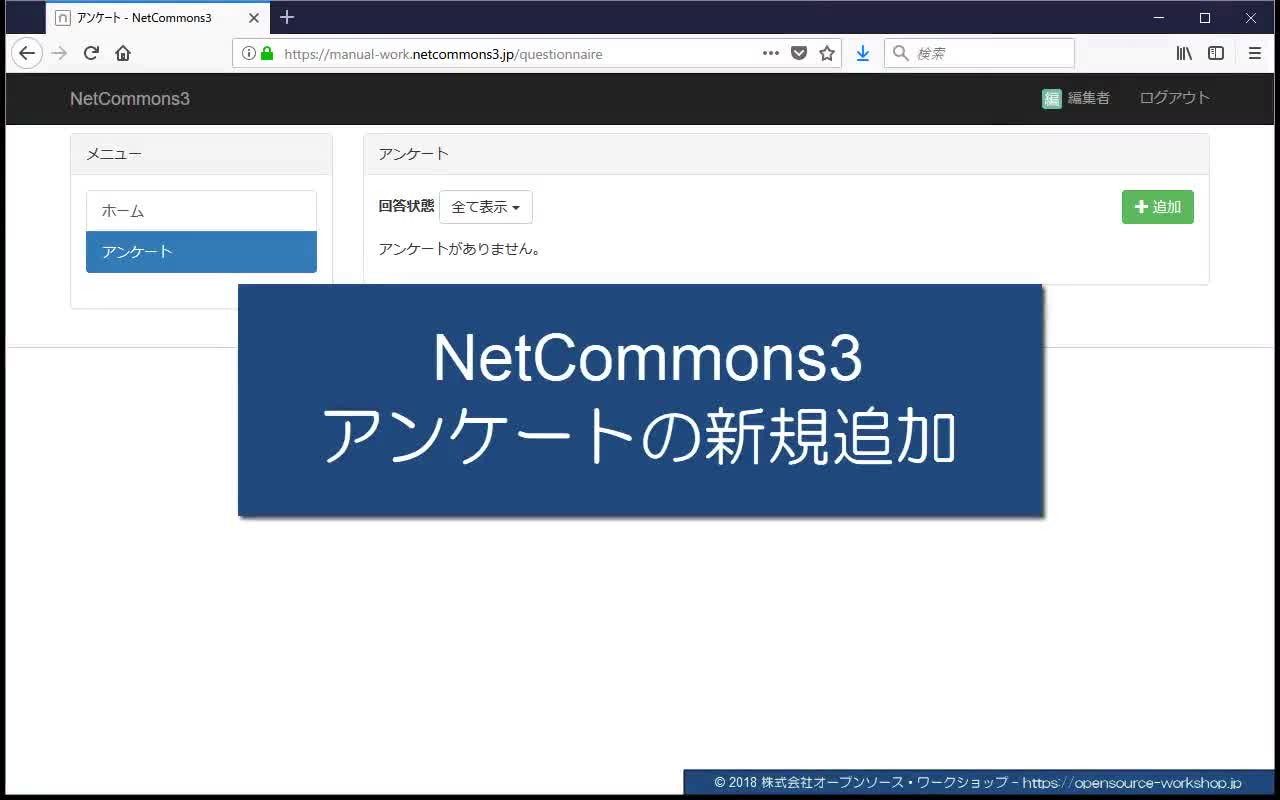Click the NetCommons3 site title link

[130, 98]
